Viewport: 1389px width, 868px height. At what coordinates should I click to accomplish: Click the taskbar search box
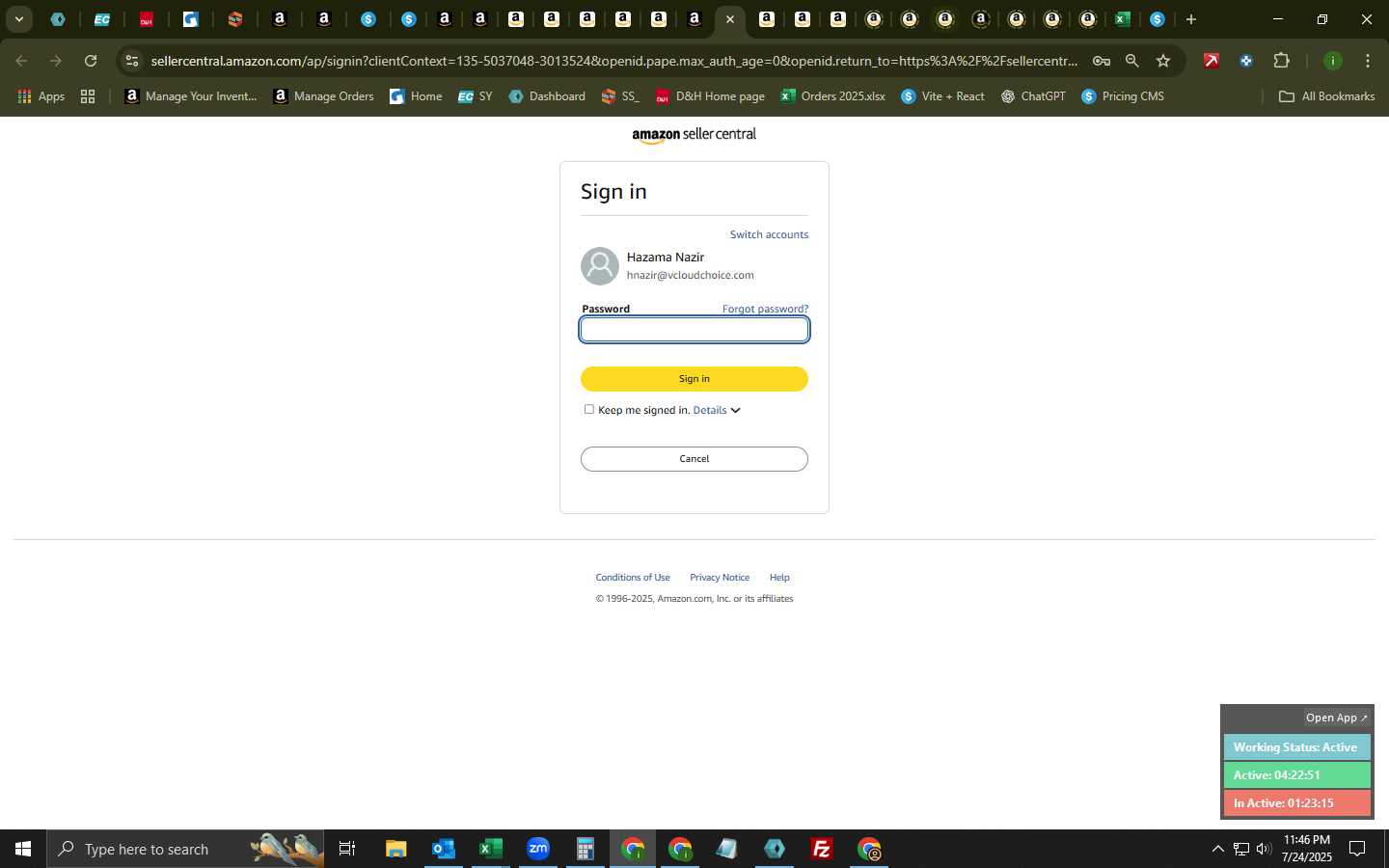click(x=185, y=849)
